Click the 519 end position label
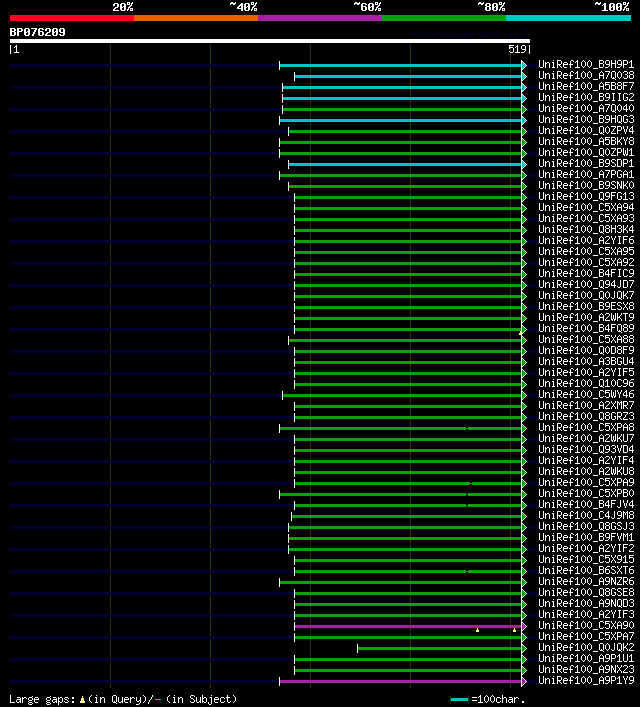The height and width of the screenshot is (707, 640). 517,49
